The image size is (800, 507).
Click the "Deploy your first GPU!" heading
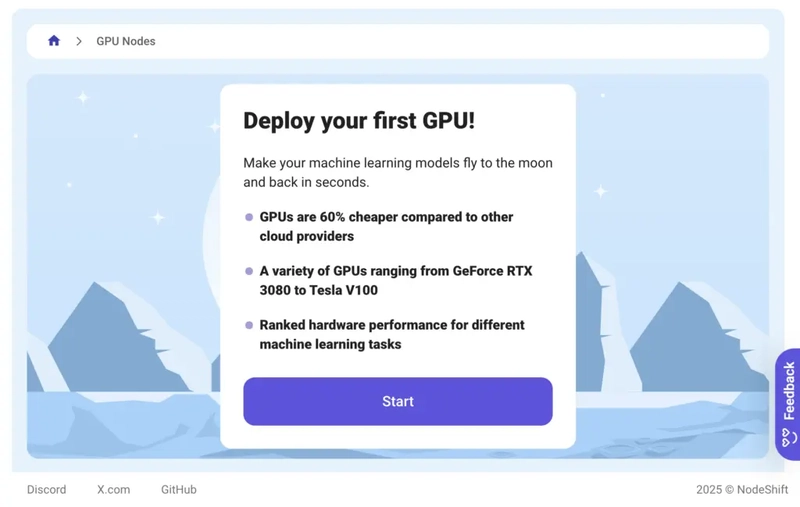point(359,121)
